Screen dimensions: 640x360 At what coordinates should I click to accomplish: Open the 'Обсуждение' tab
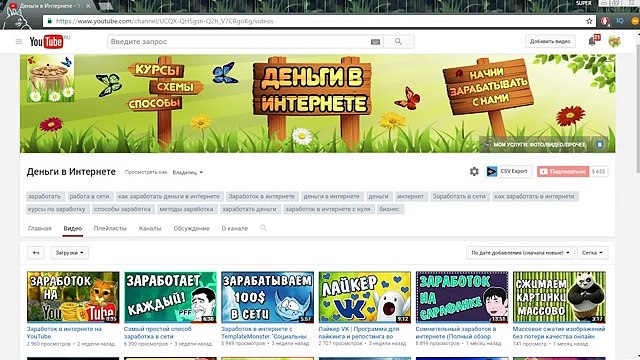tap(191, 228)
